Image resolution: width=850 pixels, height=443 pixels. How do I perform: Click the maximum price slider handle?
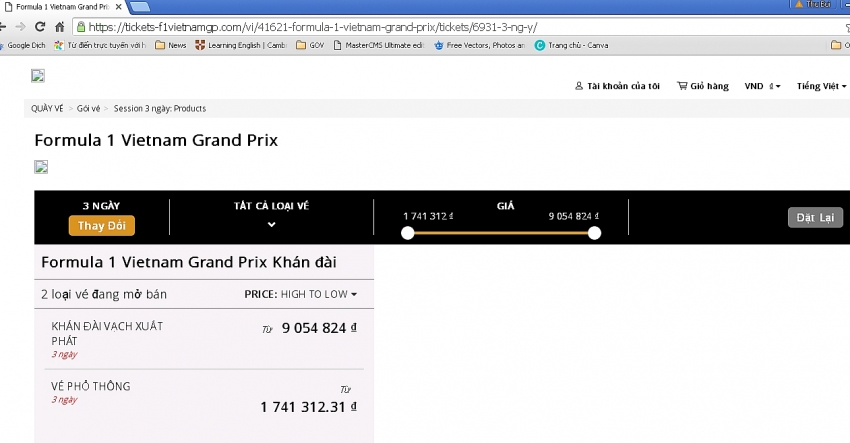(x=594, y=233)
